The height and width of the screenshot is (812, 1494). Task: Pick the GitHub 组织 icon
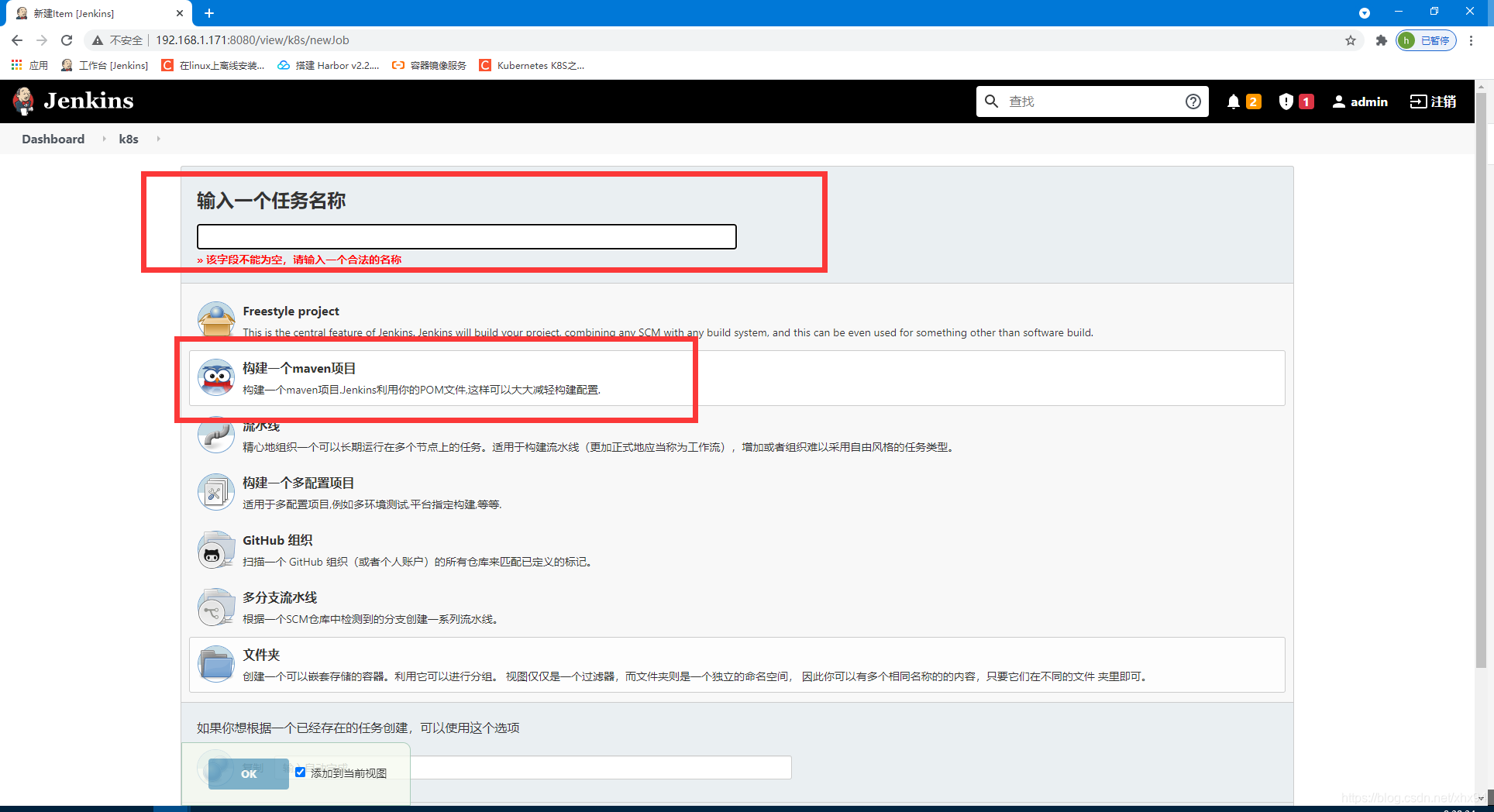(x=216, y=549)
